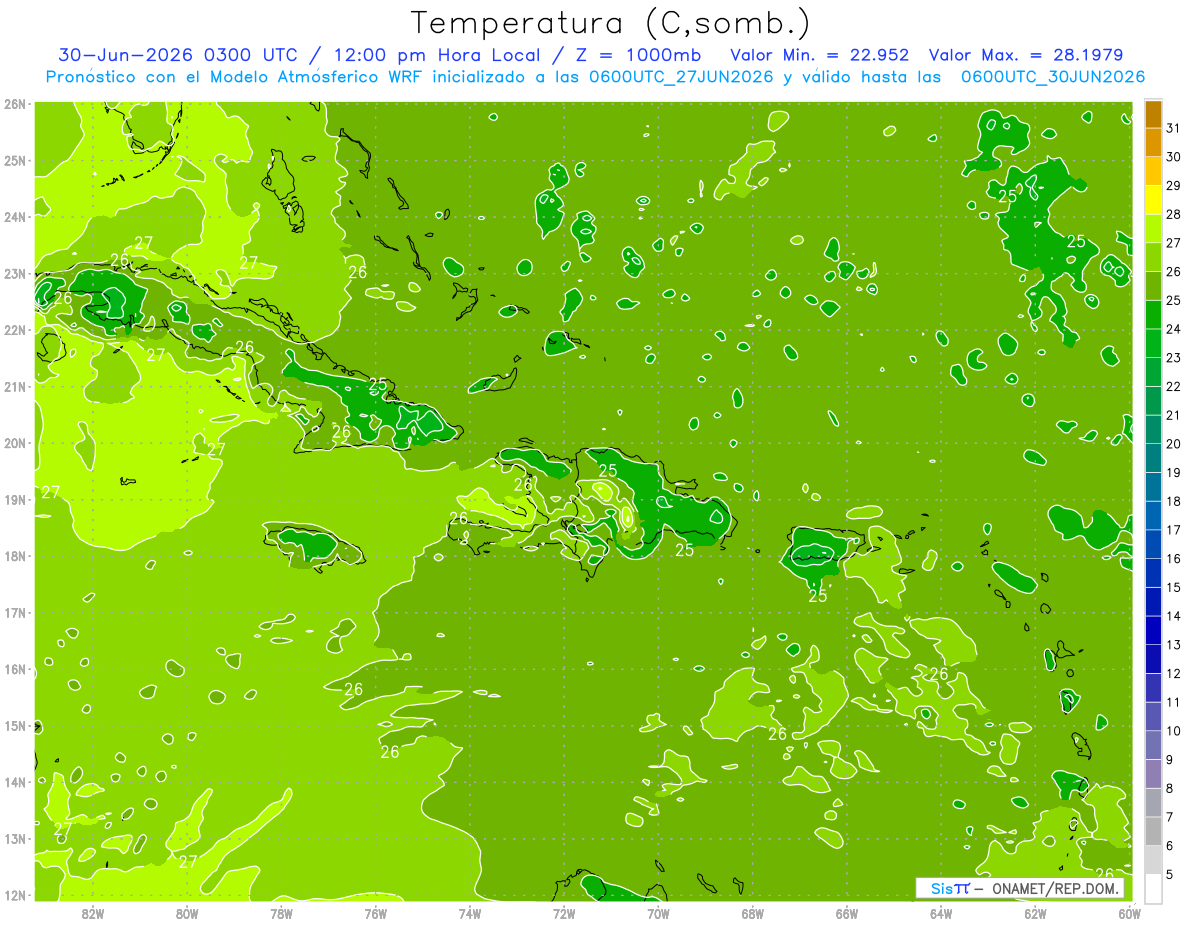Screen dimensions: 1200x927
Task: Click the 72W longitude axis label
Action: coord(564,913)
